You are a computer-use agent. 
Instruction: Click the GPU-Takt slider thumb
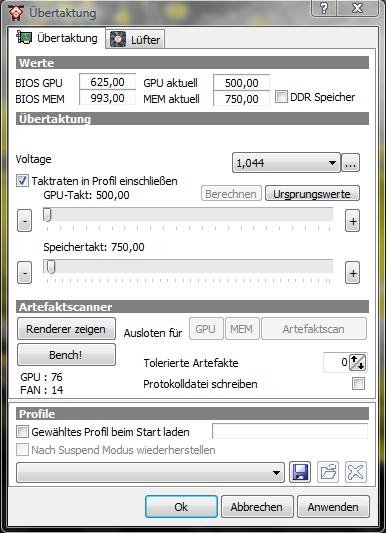click(47, 215)
